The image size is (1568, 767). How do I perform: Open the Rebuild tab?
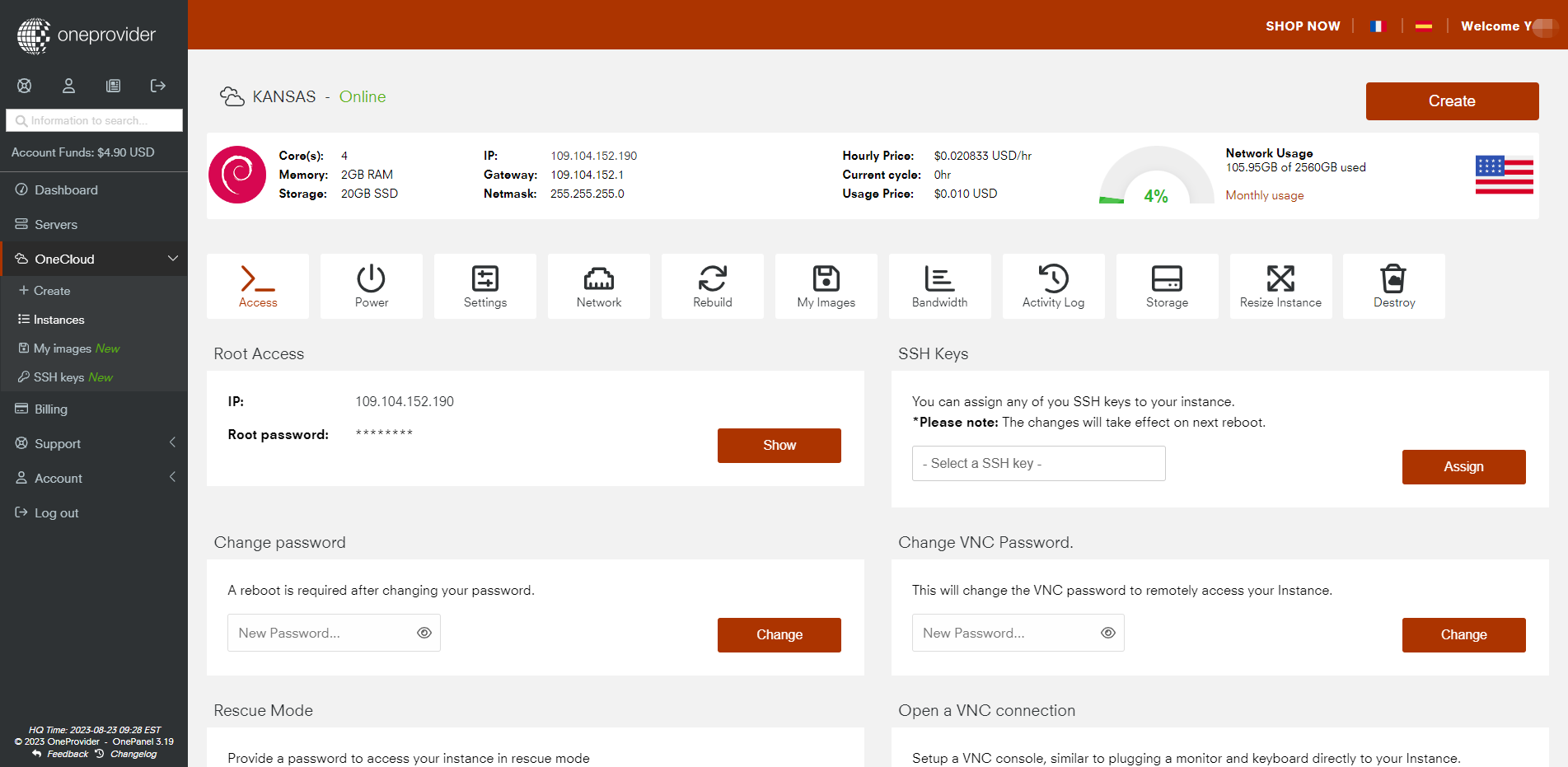tap(713, 286)
